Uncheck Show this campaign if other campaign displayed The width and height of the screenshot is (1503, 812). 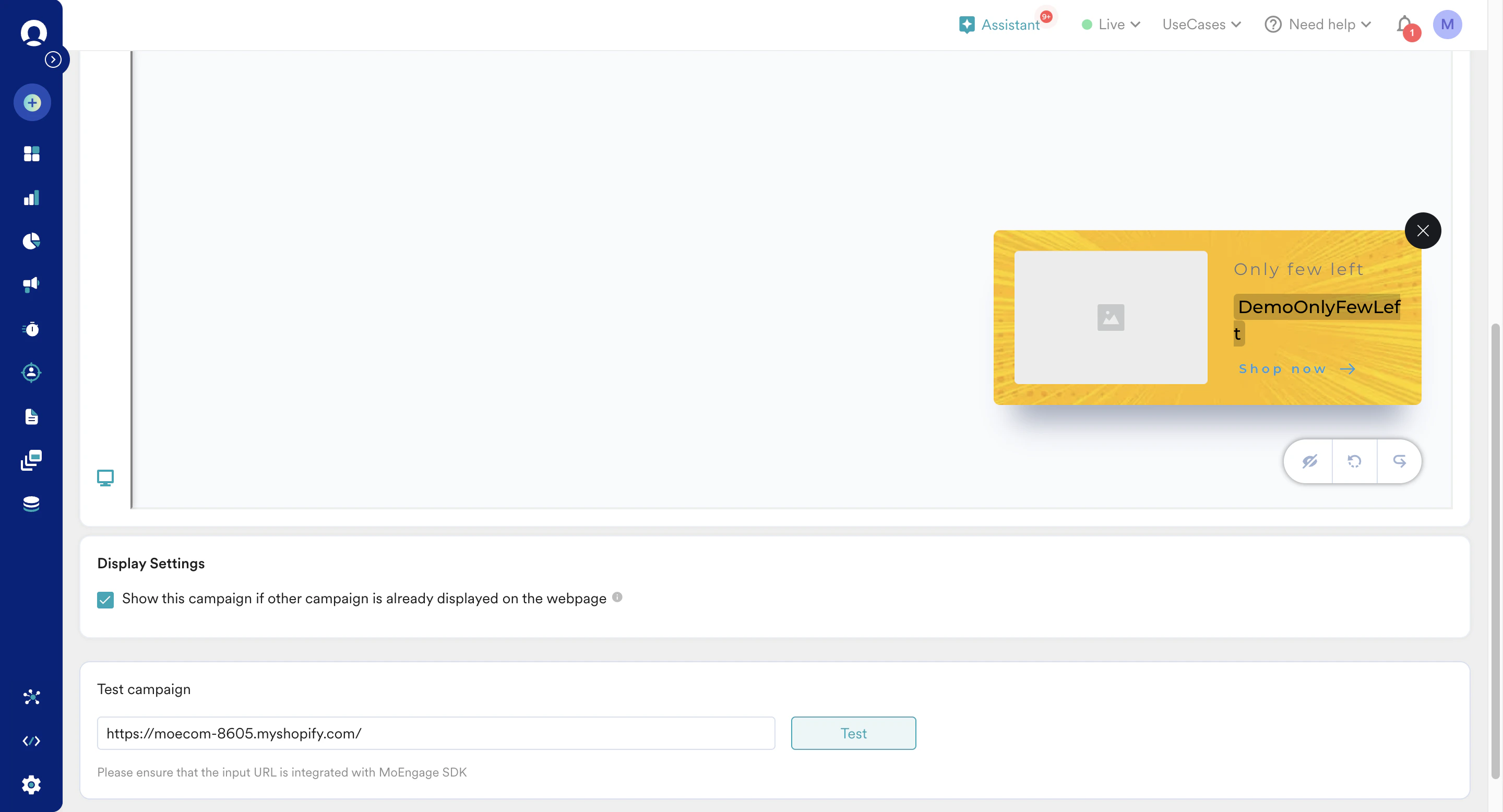[105, 599]
